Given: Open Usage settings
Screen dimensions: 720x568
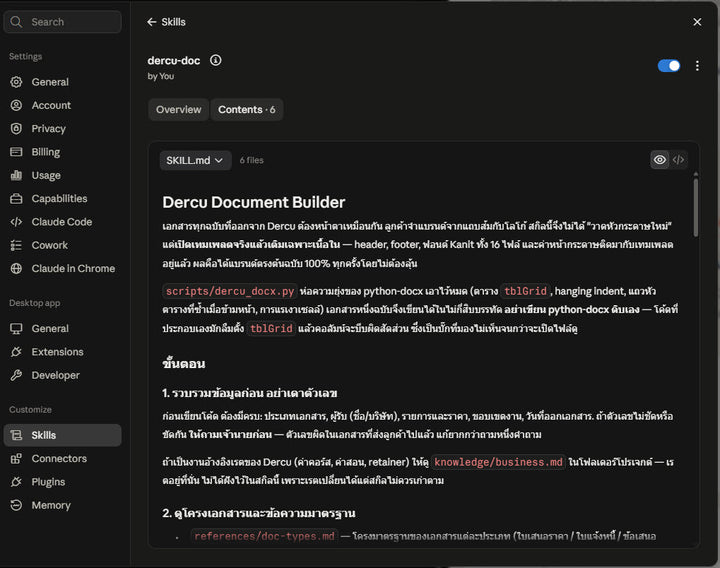Looking at the screenshot, I should point(62,175).
